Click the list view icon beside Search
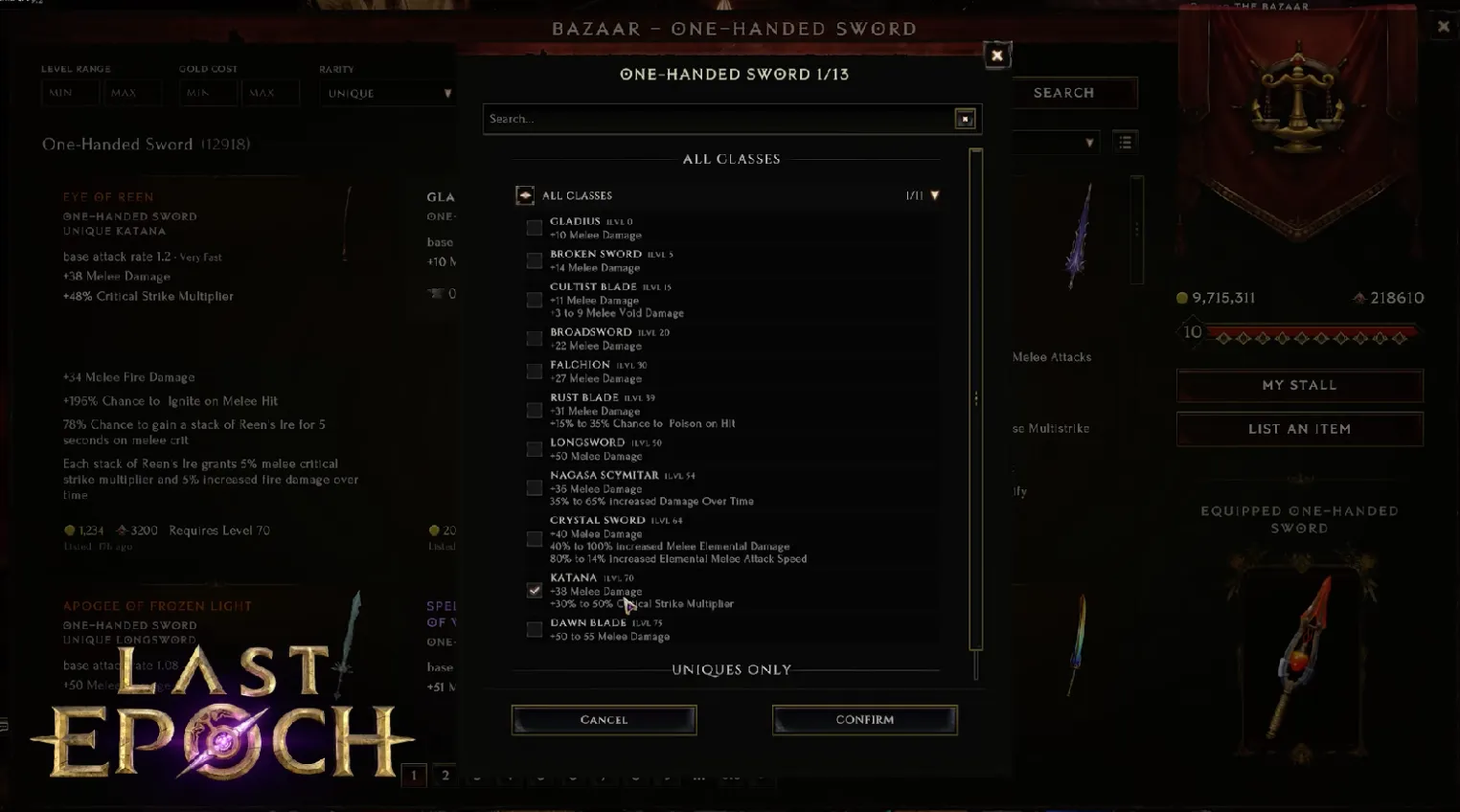This screenshot has height=812, width=1460. (x=1125, y=143)
